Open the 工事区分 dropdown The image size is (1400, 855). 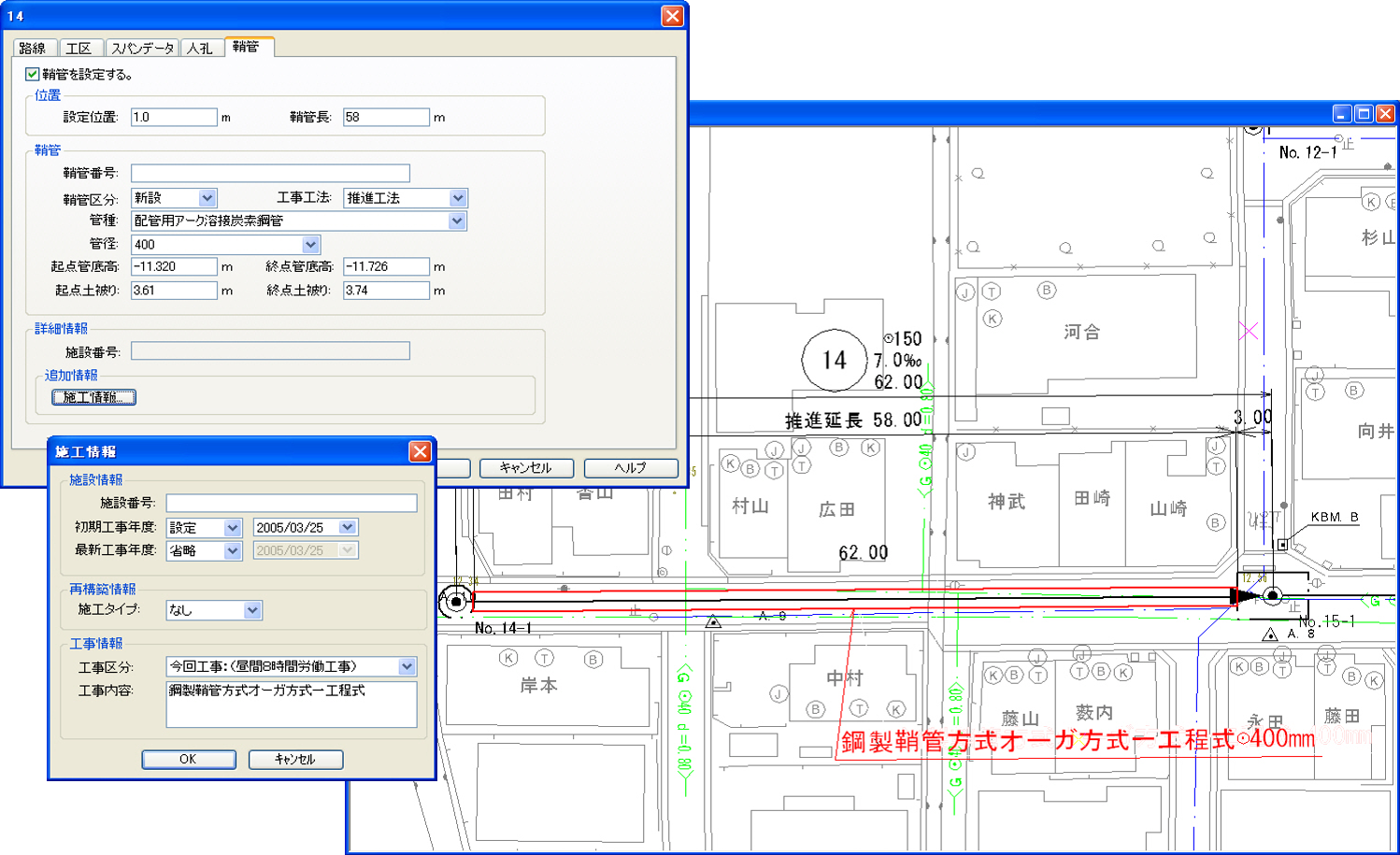pos(407,667)
